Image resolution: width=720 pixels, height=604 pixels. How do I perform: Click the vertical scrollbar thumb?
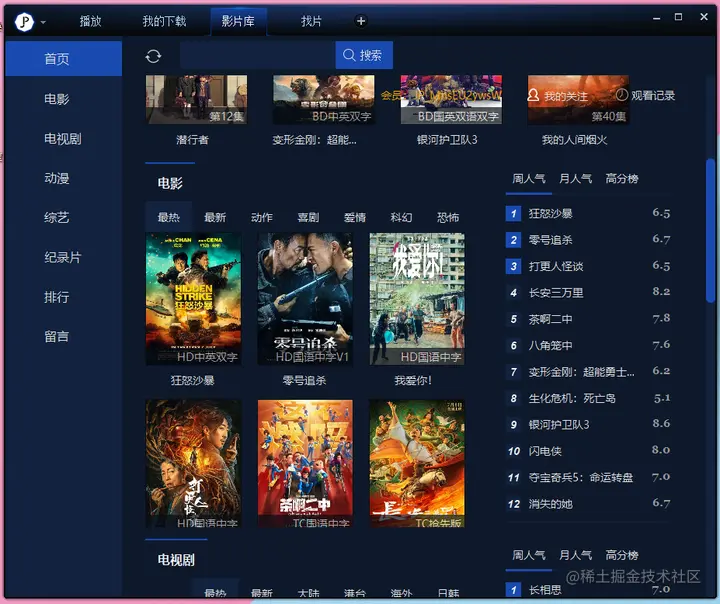click(710, 231)
